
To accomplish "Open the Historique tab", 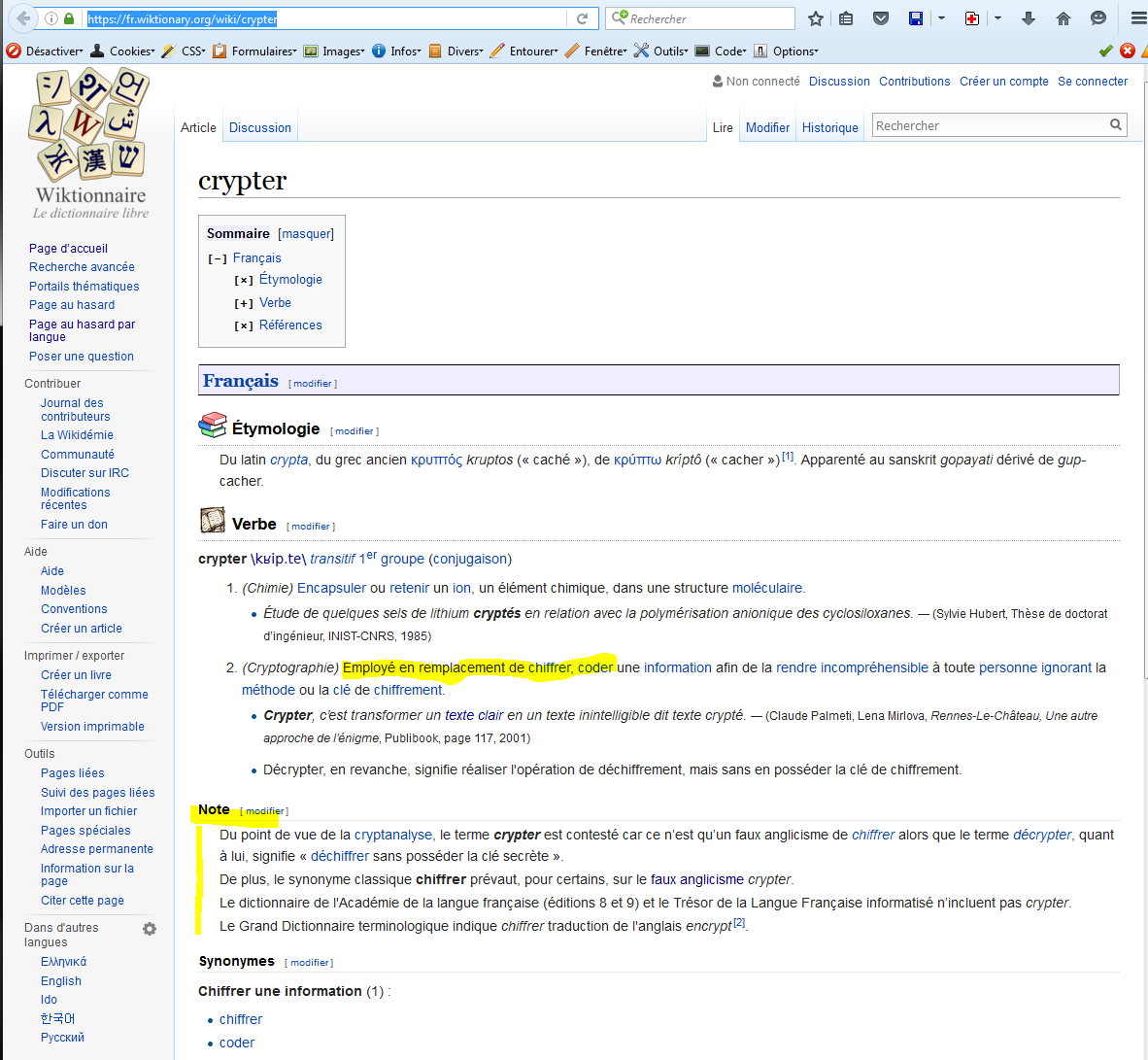I will pyautogui.click(x=829, y=127).
